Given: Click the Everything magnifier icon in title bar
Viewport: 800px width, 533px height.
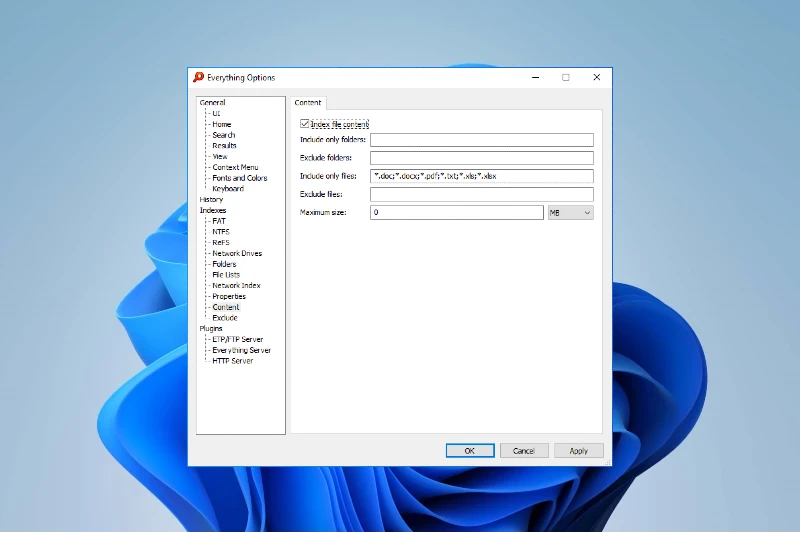Looking at the screenshot, I should (198, 77).
